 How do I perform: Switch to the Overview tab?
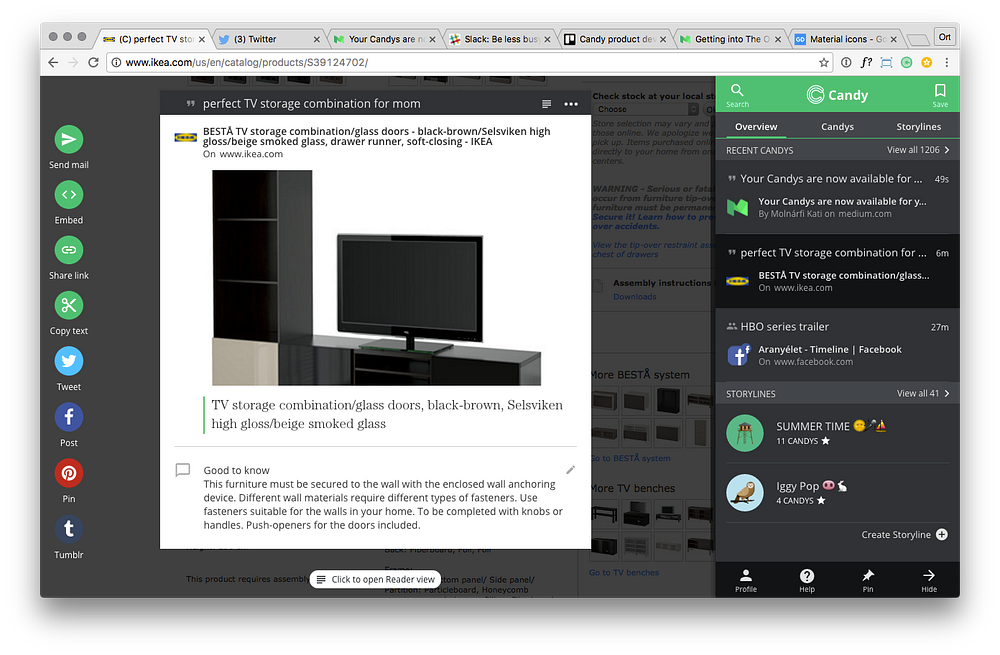(756, 127)
